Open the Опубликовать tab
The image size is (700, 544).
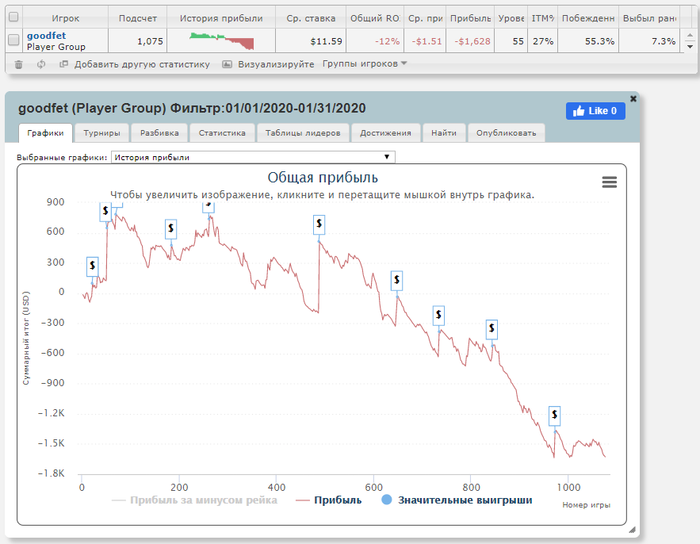pos(506,133)
